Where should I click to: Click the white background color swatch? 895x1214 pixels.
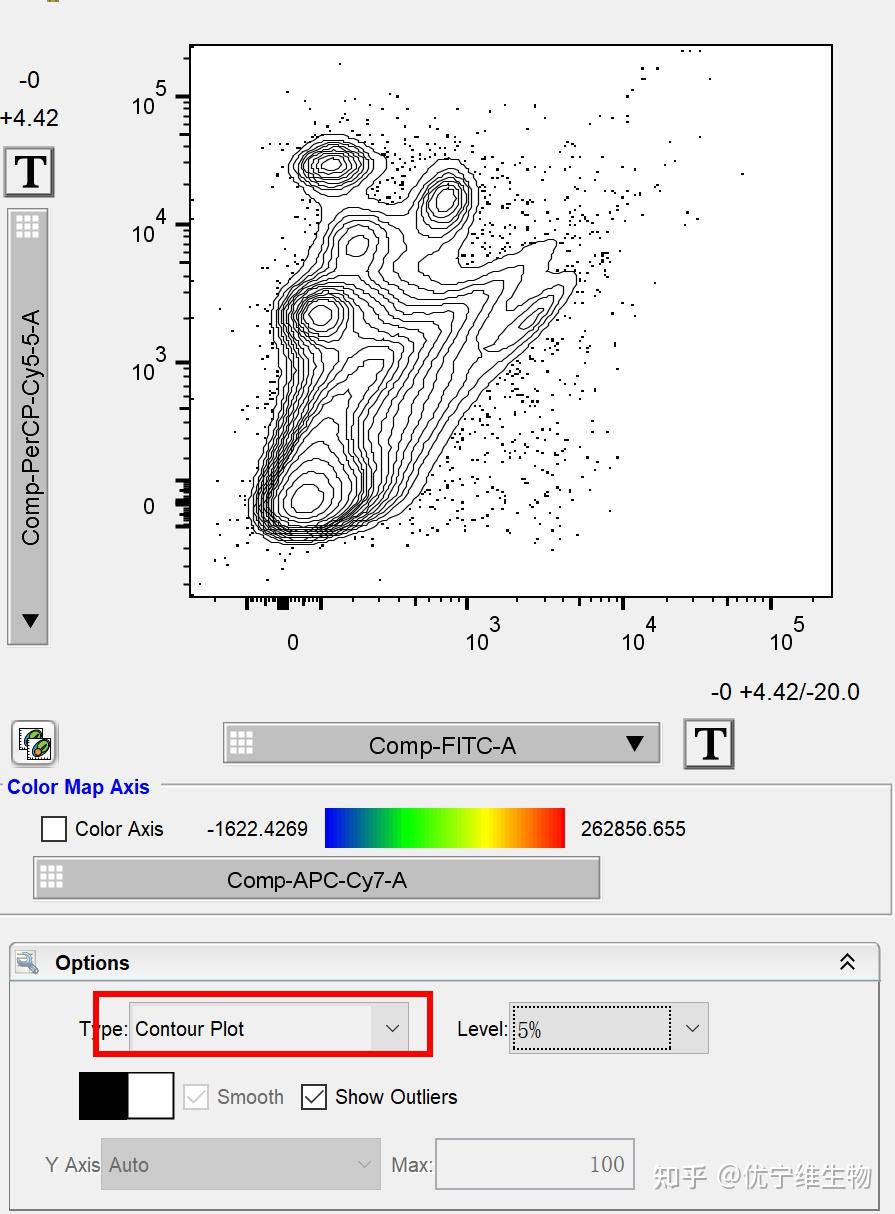(x=151, y=1096)
